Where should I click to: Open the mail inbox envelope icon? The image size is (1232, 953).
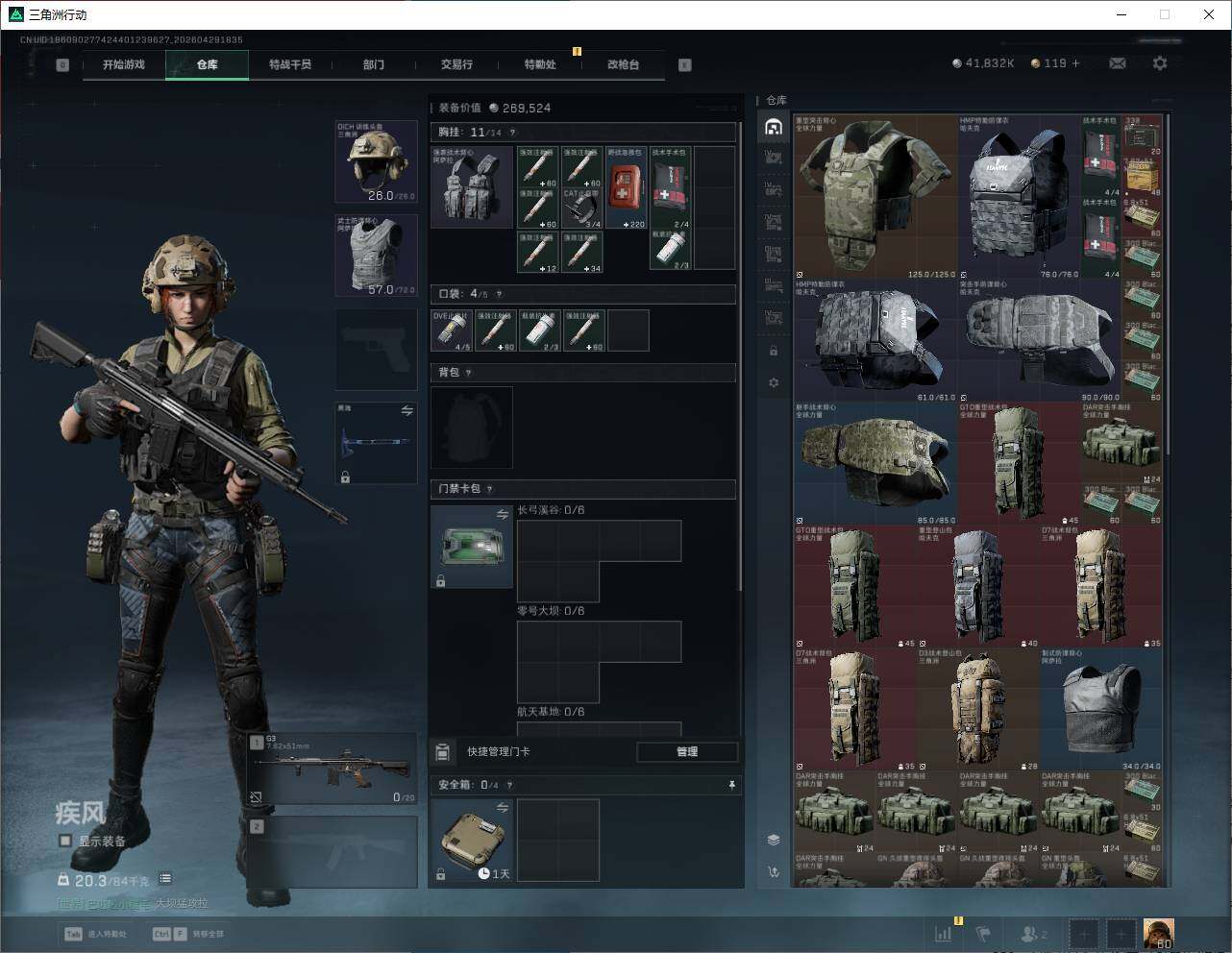pos(1118,63)
